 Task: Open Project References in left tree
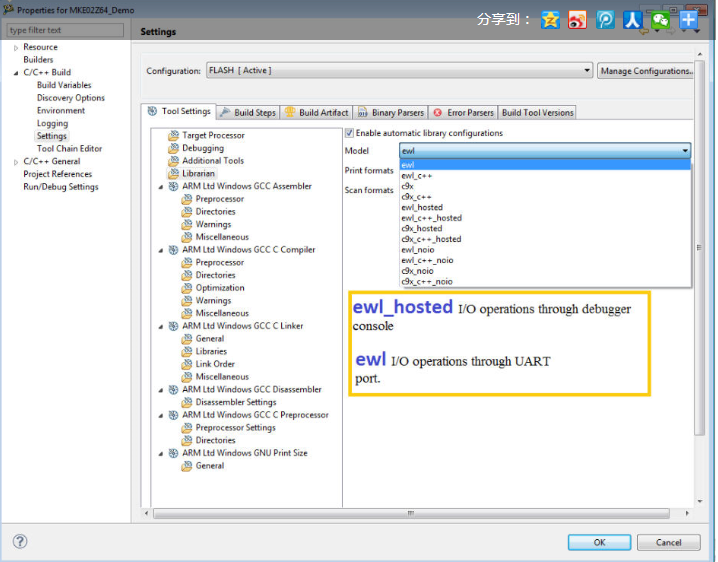(x=57, y=174)
